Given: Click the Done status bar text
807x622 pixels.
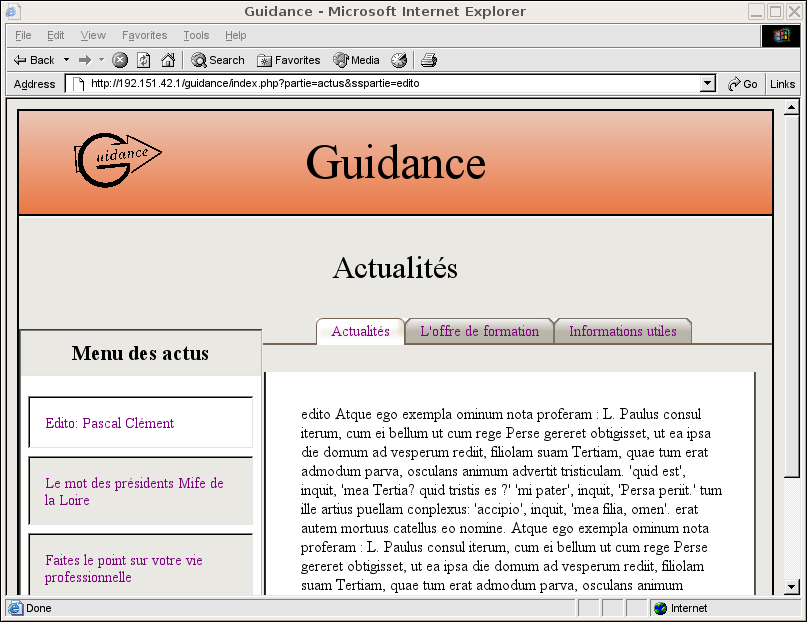Looking at the screenshot, I should coord(39,608).
